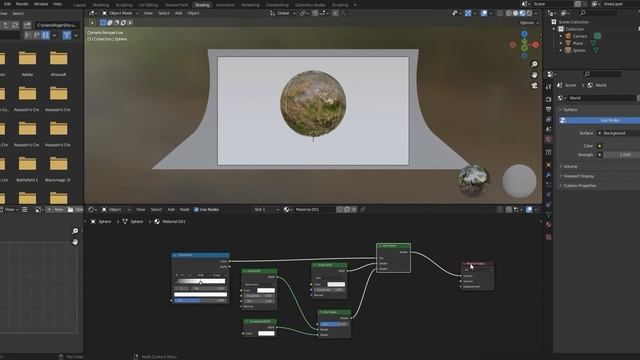Open the Render menu
The height and width of the screenshot is (360, 640).
click(x=22, y=4)
